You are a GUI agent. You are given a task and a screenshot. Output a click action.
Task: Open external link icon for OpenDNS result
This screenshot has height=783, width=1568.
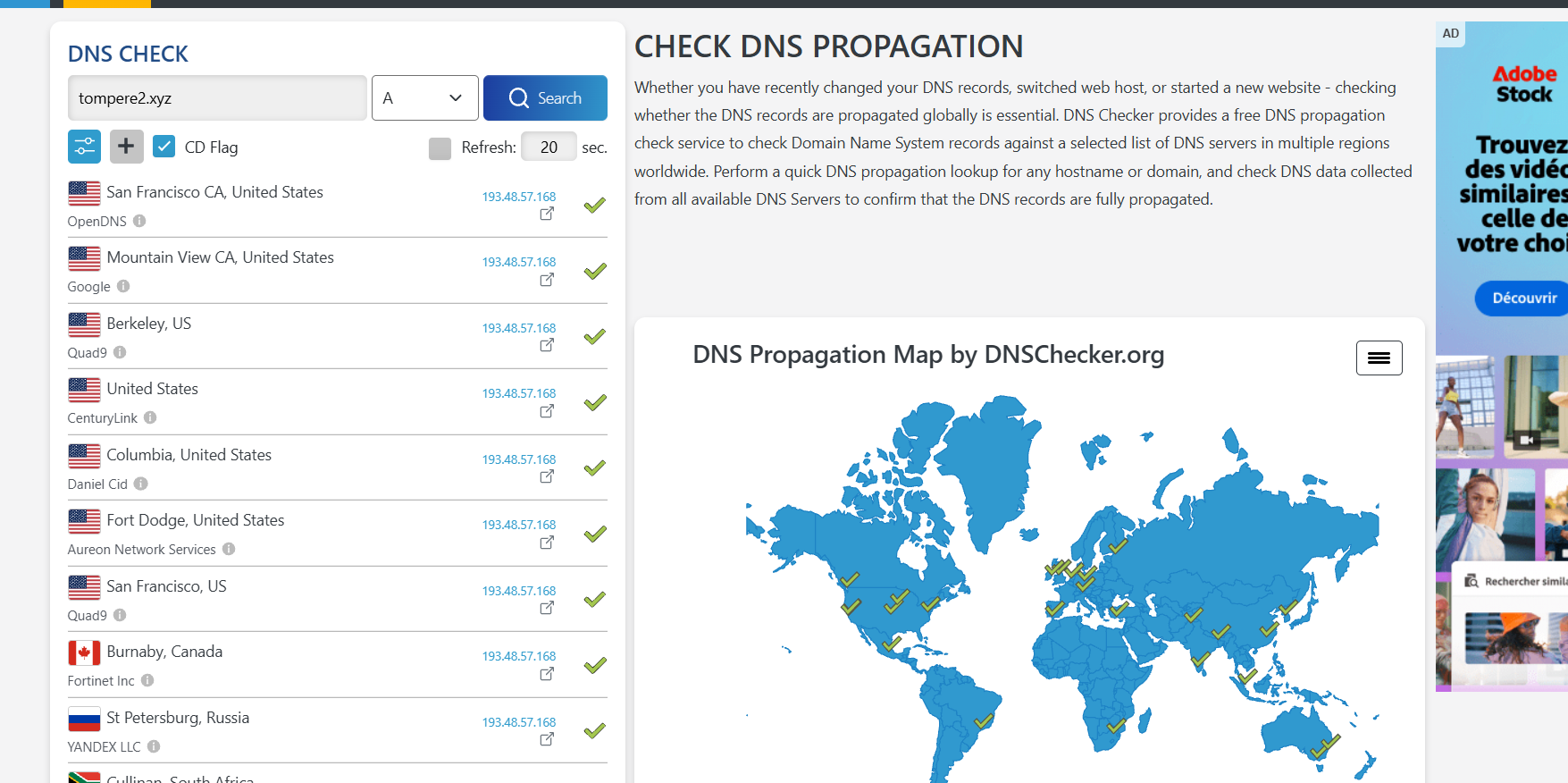[x=547, y=214]
